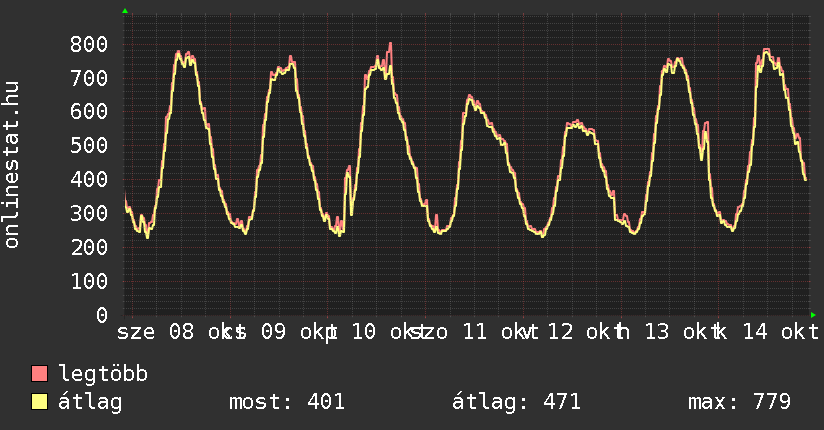Screen dimensions: 824x430
Task: Select the legtöbb legend label
Action: point(104,374)
